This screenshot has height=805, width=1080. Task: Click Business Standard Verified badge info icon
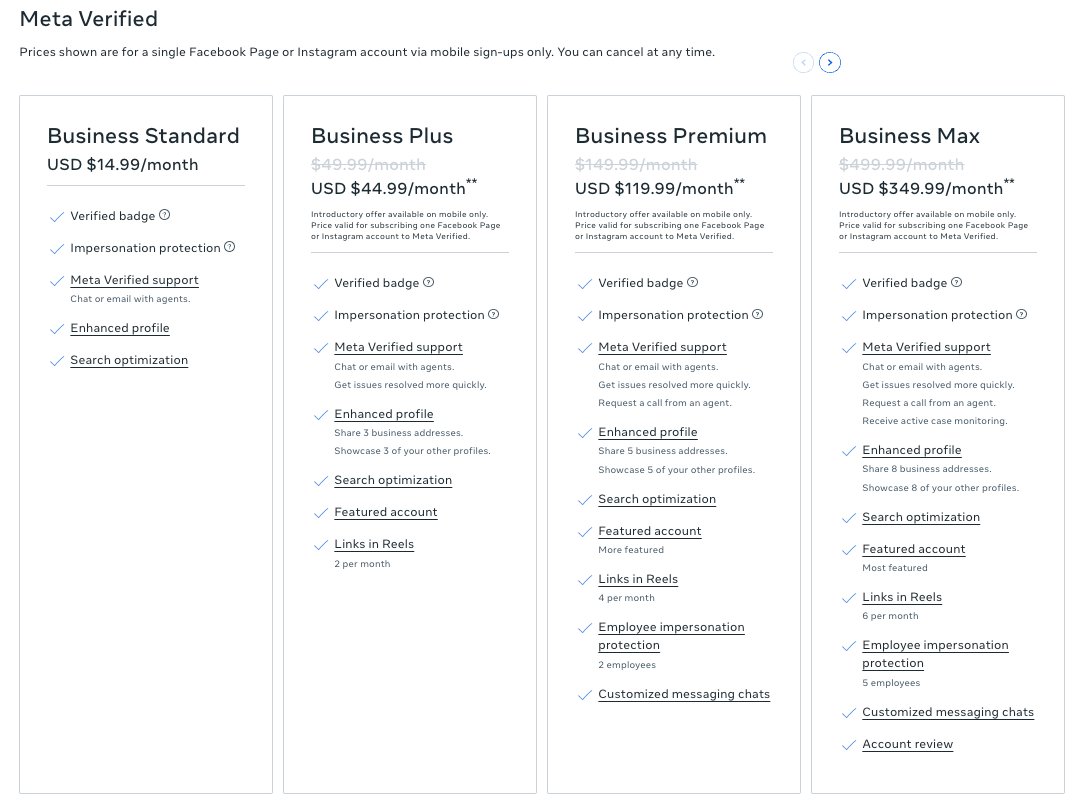(165, 215)
